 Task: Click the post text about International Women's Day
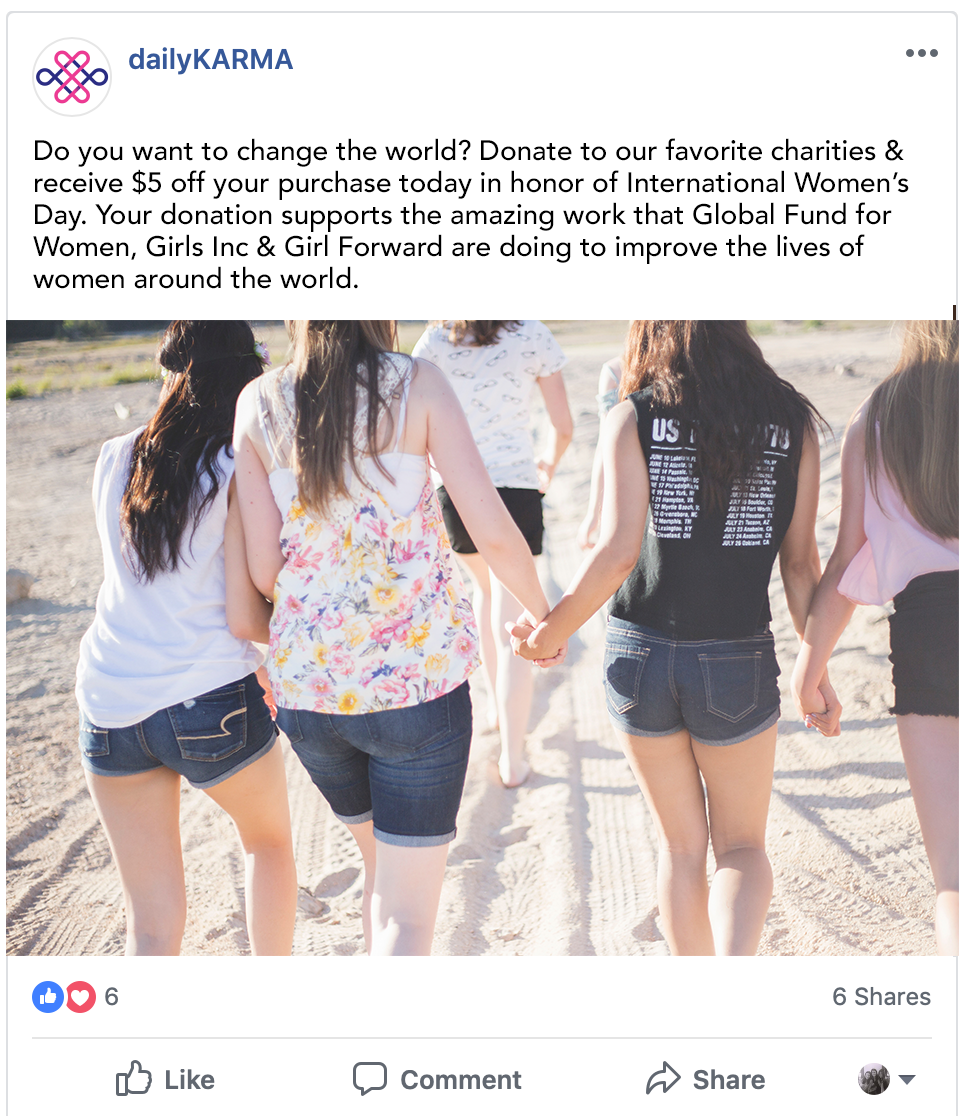click(x=471, y=214)
